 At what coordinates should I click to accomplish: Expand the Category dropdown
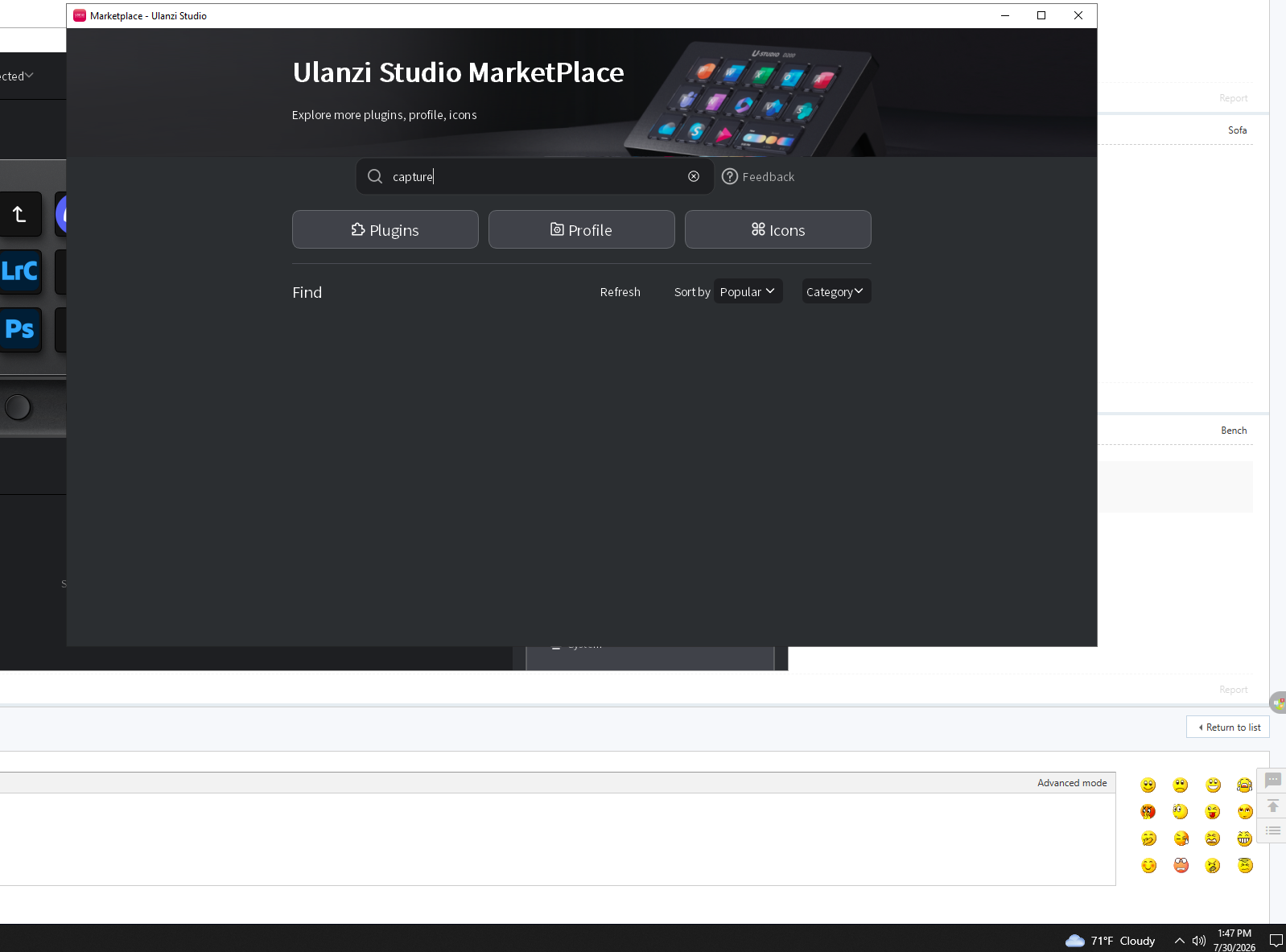(x=835, y=291)
